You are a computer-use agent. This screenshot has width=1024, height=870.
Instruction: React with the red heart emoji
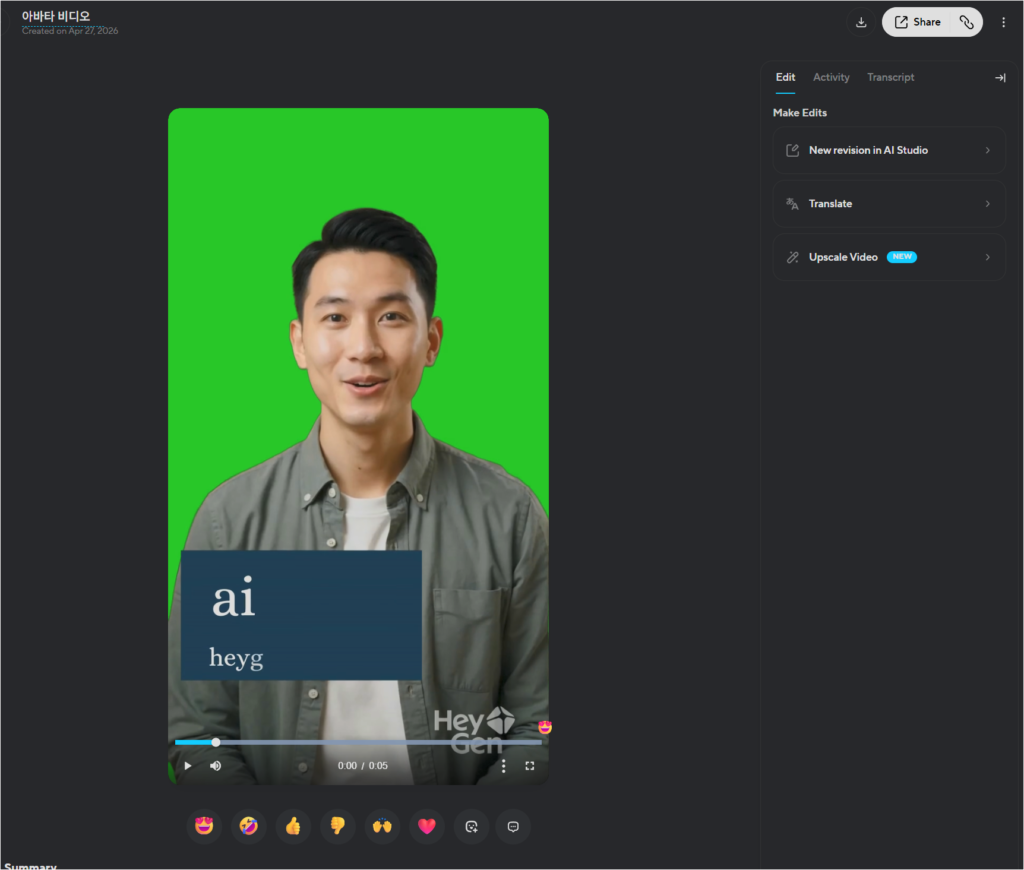(x=427, y=826)
